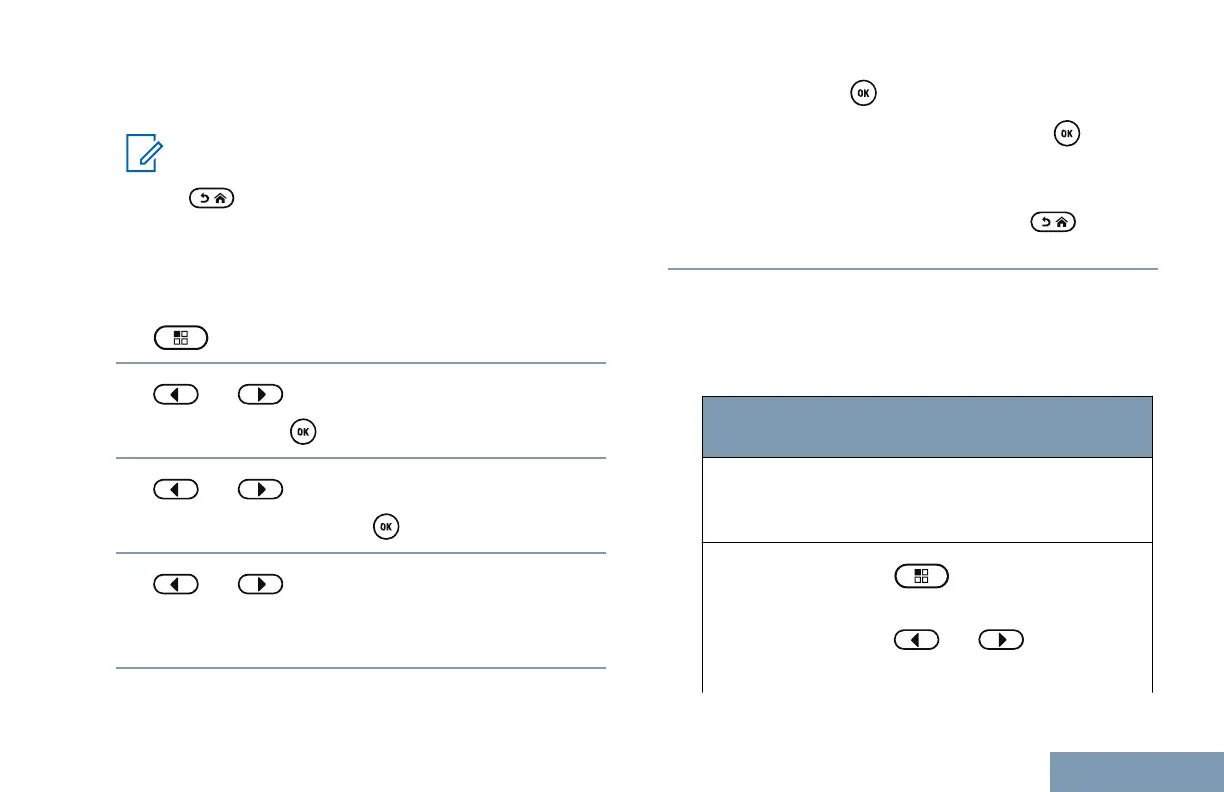Viewport: 1224px width, 792px height.
Task: Click the left arrow inside the table
Action: [x=919, y=637]
